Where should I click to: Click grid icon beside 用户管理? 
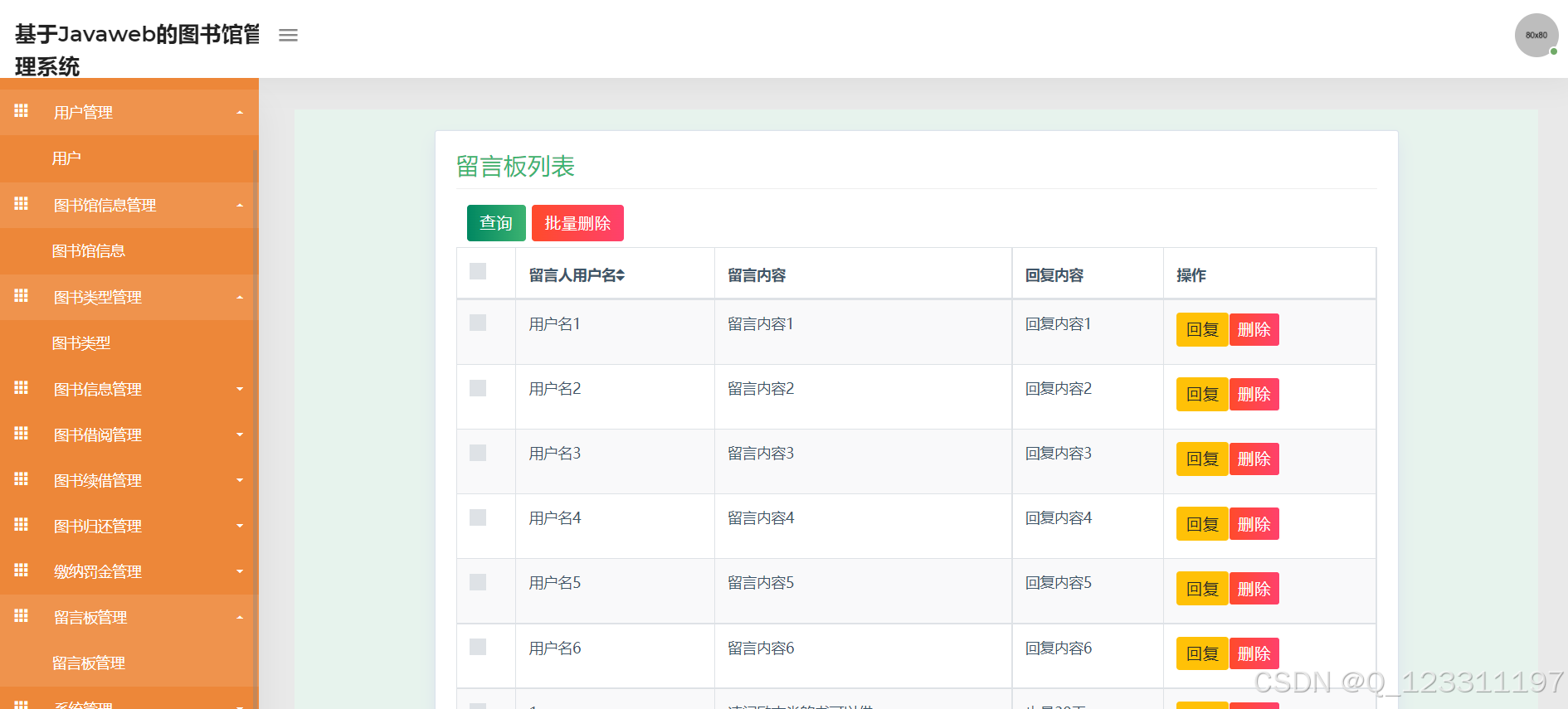tap(22, 111)
